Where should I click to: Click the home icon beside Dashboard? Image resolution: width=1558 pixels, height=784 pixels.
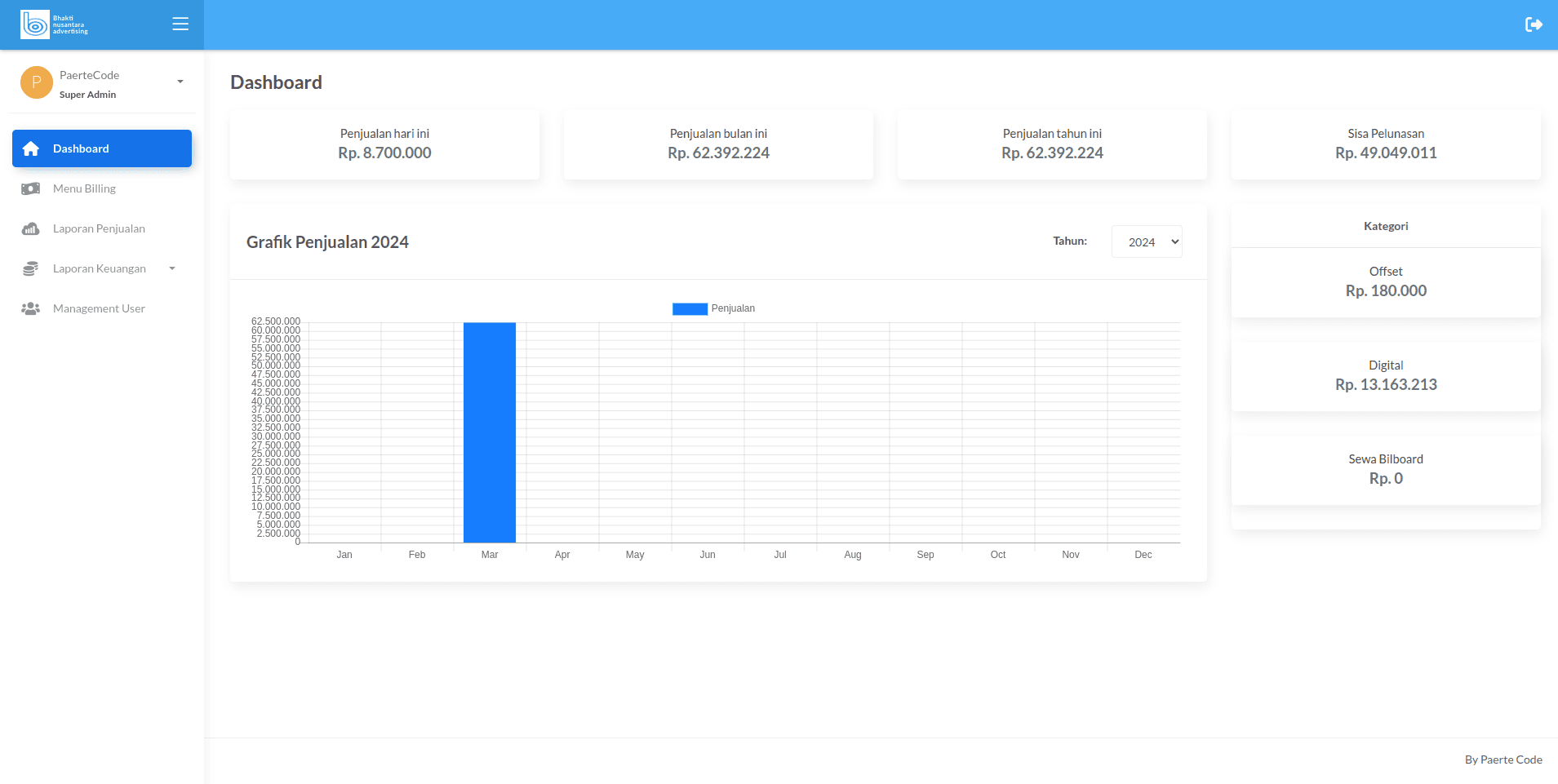click(31, 148)
